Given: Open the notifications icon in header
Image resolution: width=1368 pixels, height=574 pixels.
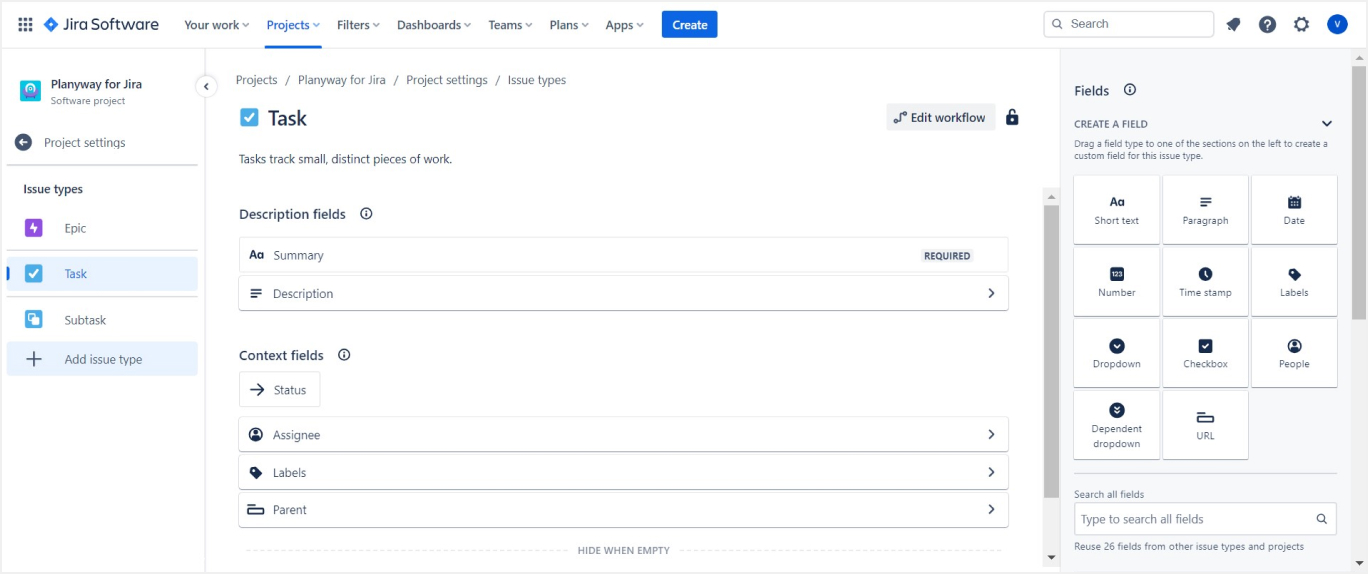Looking at the screenshot, I should [x=1233, y=25].
